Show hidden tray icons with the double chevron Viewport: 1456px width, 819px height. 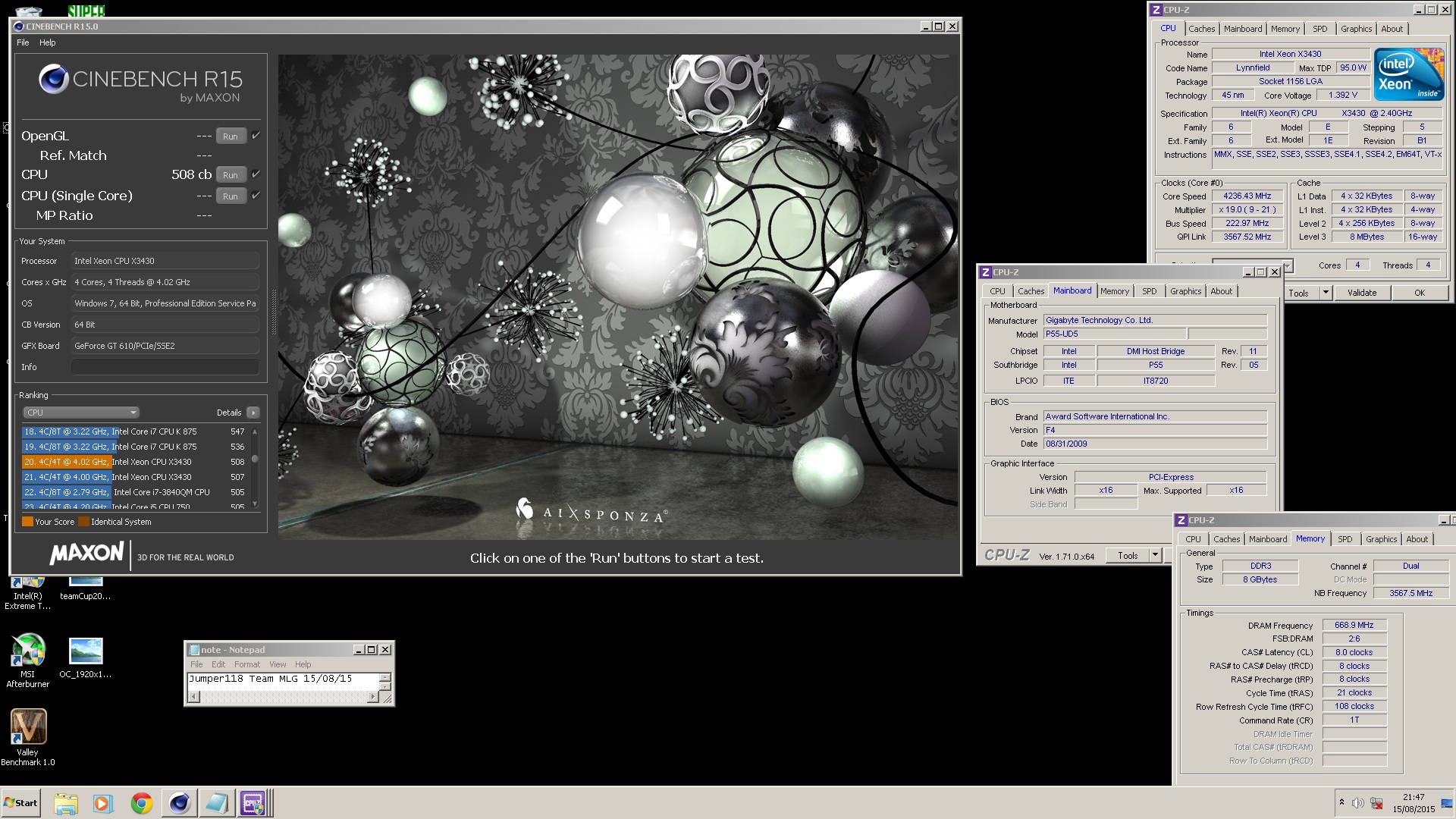click(1341, 802)
